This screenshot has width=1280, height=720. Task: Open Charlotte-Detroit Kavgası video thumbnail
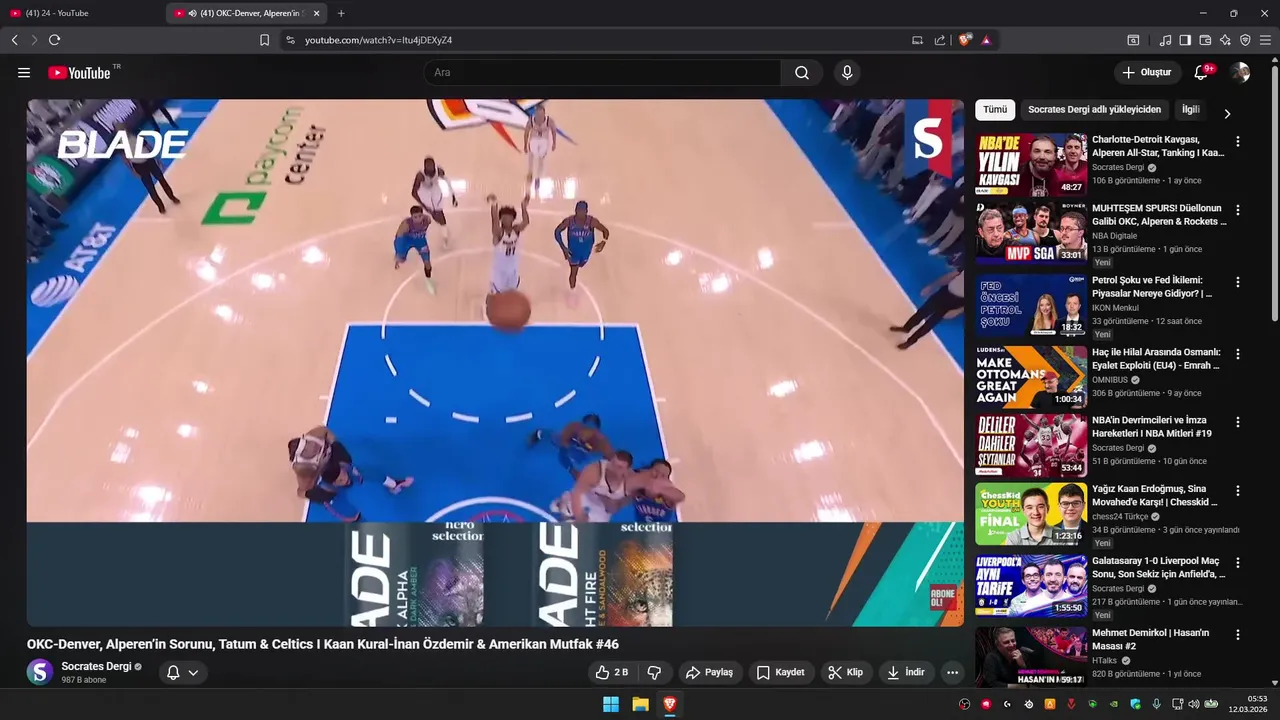click(x=1031, y=165)
